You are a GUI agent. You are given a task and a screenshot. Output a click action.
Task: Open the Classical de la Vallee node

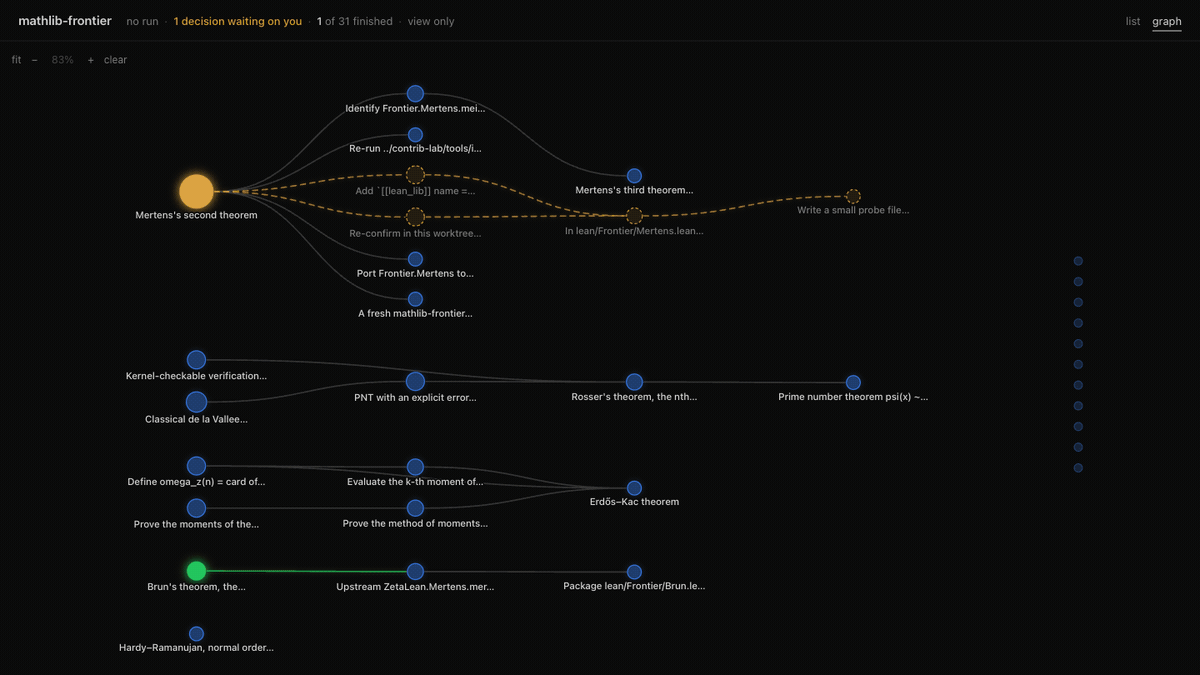(x=196, y=402)
